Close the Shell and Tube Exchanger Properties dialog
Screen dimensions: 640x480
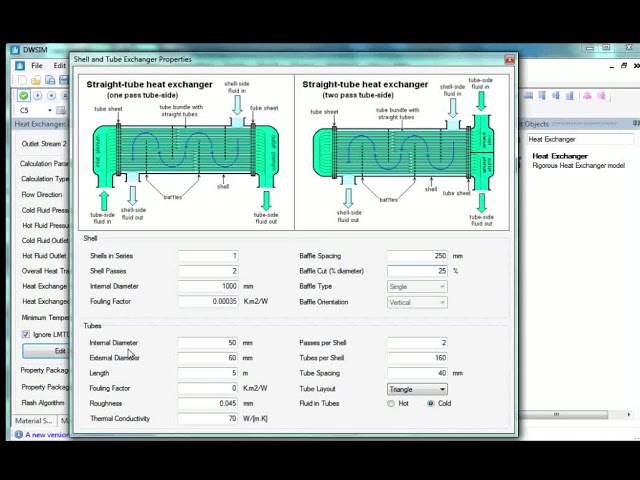[509, 60]
